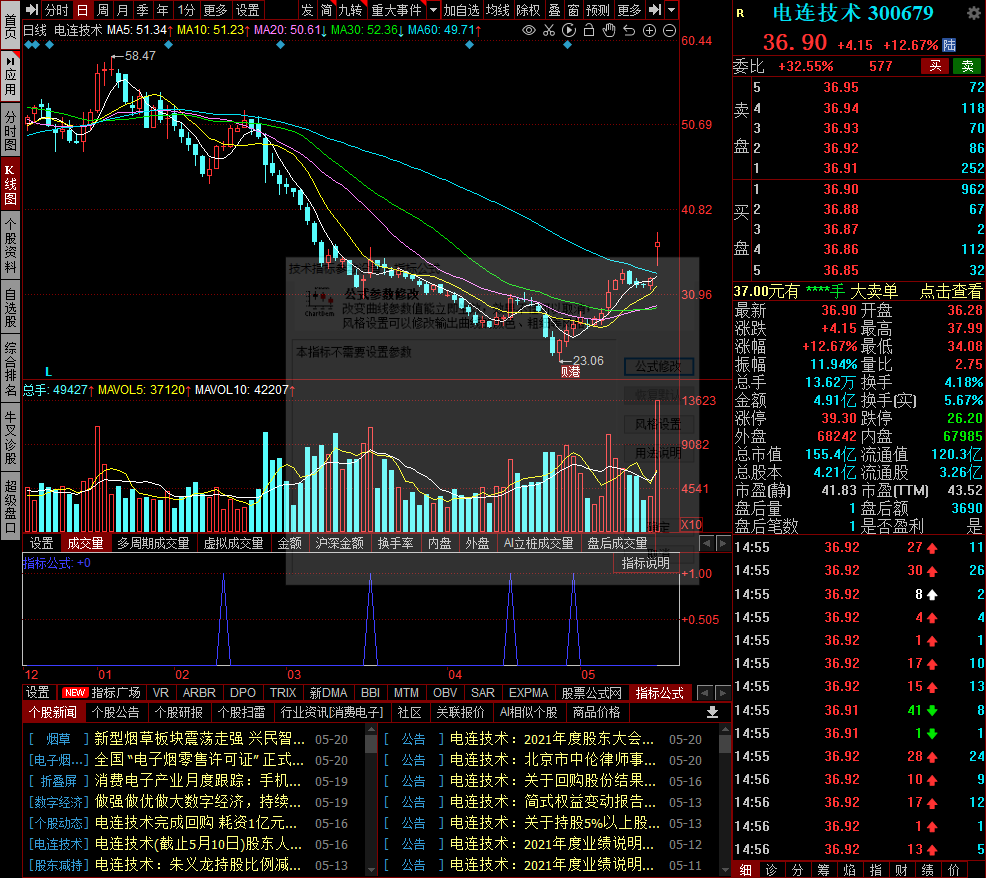
Task: Click 预测 forecast button
Action: [x=597, y=10]
